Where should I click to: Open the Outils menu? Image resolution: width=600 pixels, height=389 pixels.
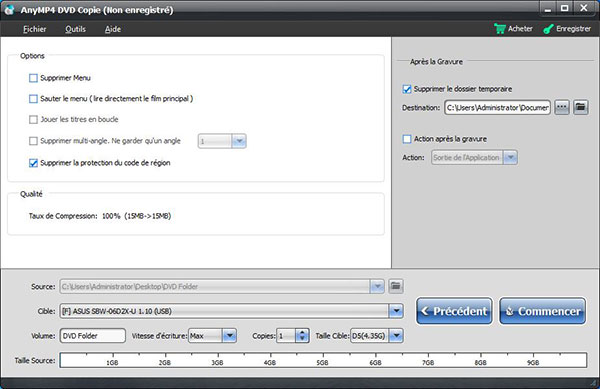(75, 29)
